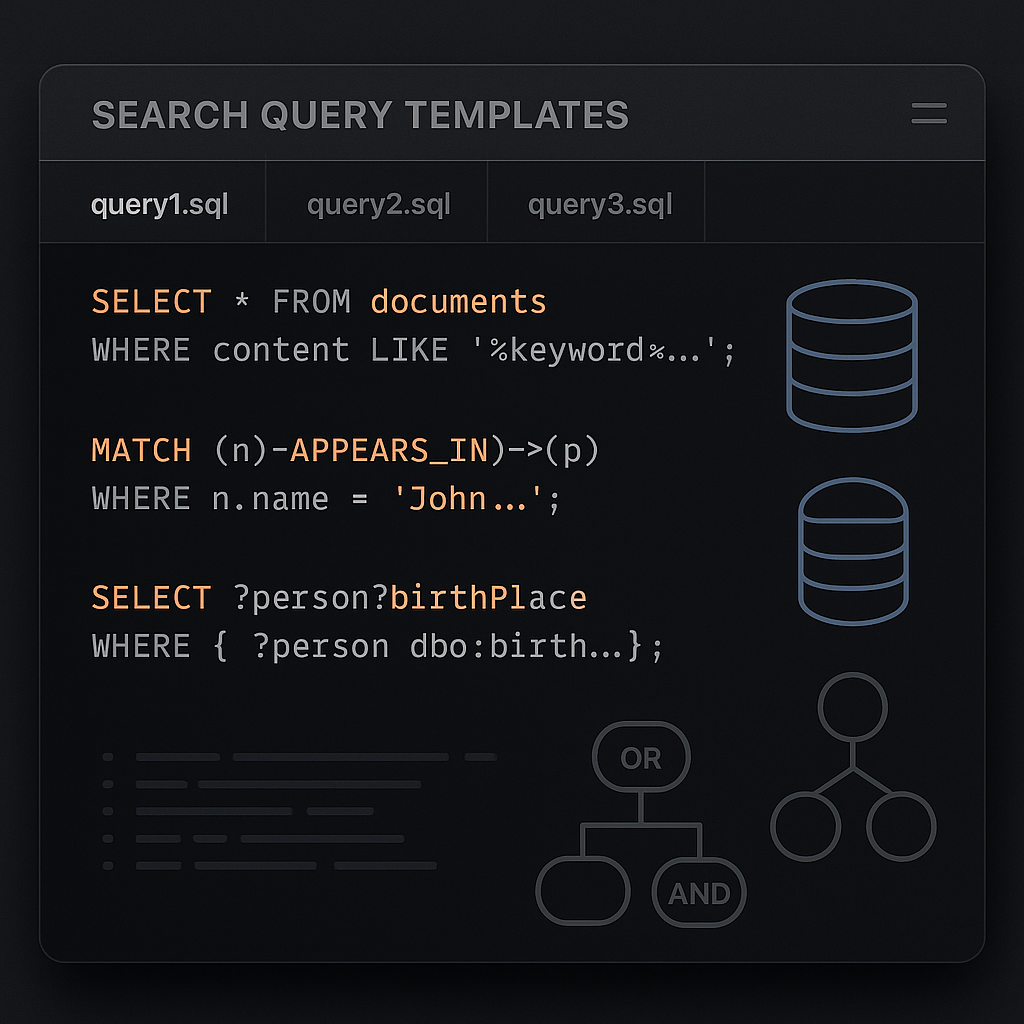Switch to the query2.sql tab
The height and width of the screenshot is (1024, 1024).
point(377,202)
